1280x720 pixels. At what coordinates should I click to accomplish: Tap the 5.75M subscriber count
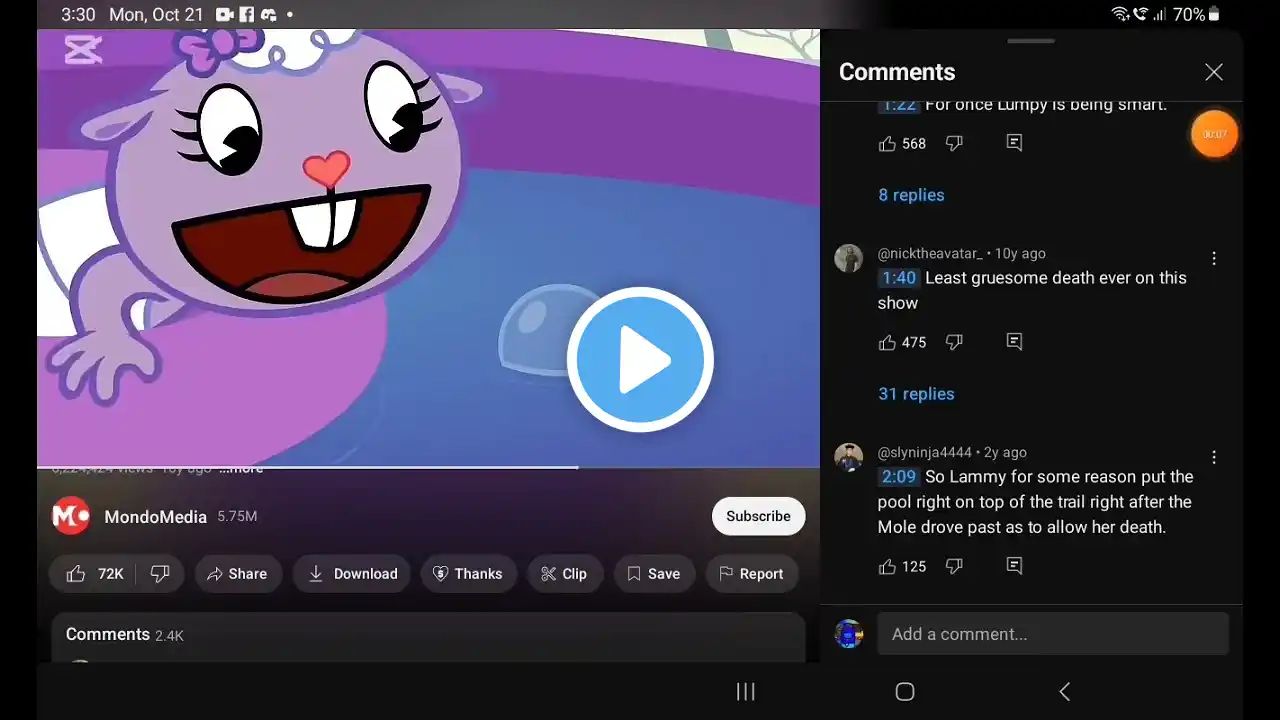(x=237, y=517)
